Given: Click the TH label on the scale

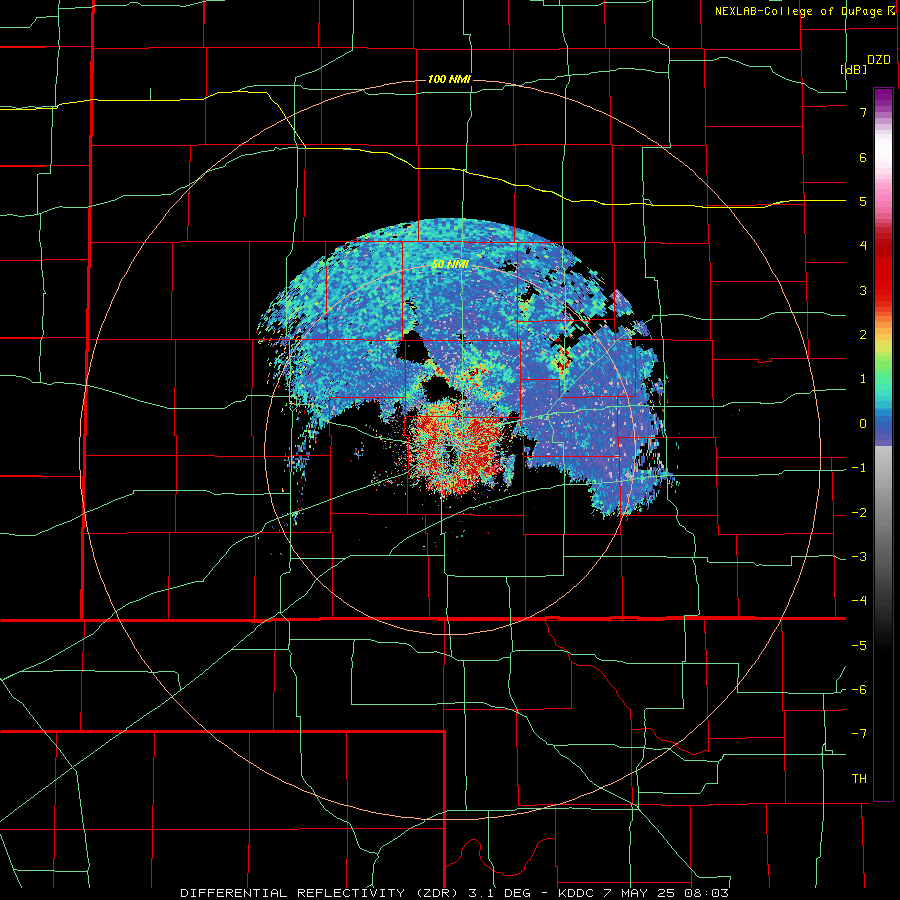Looking at the screenshot, I should 859,779.
